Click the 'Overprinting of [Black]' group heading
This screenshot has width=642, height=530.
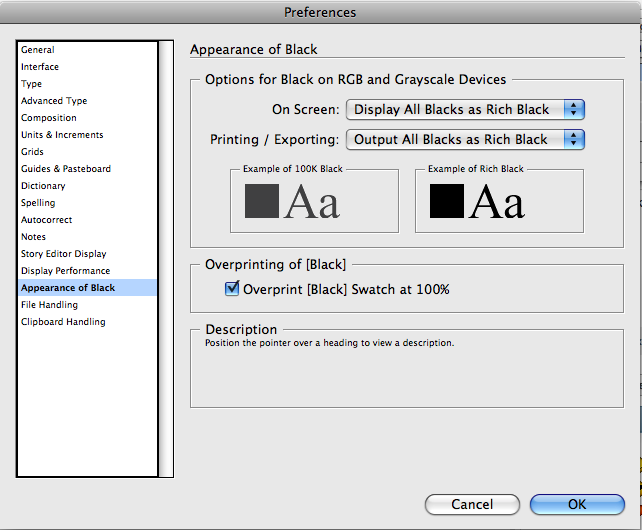click(x=275, y=265)
